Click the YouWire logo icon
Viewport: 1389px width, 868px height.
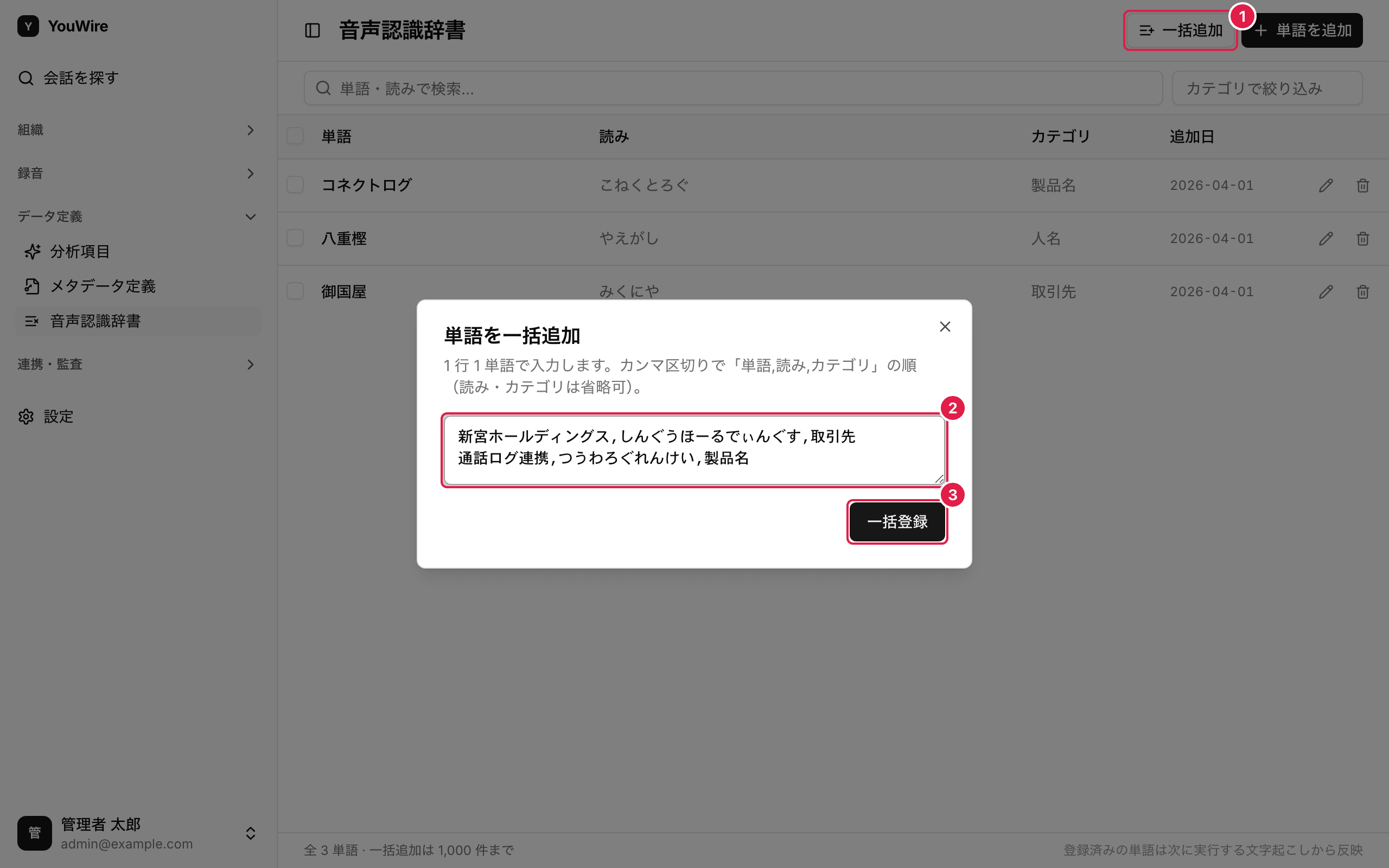pyautogui.click(x=28, y=27)
